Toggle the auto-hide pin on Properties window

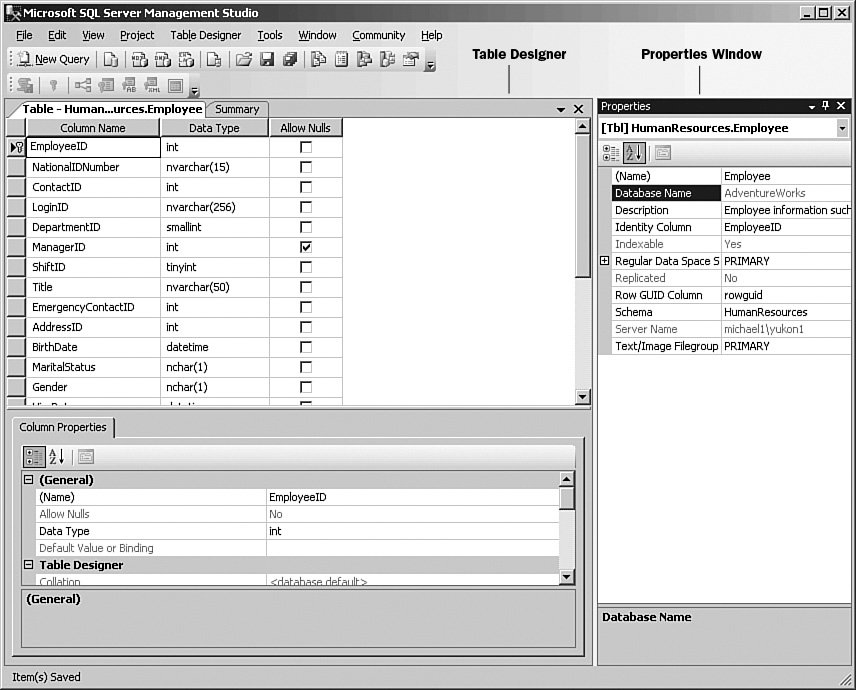[825, 106]
